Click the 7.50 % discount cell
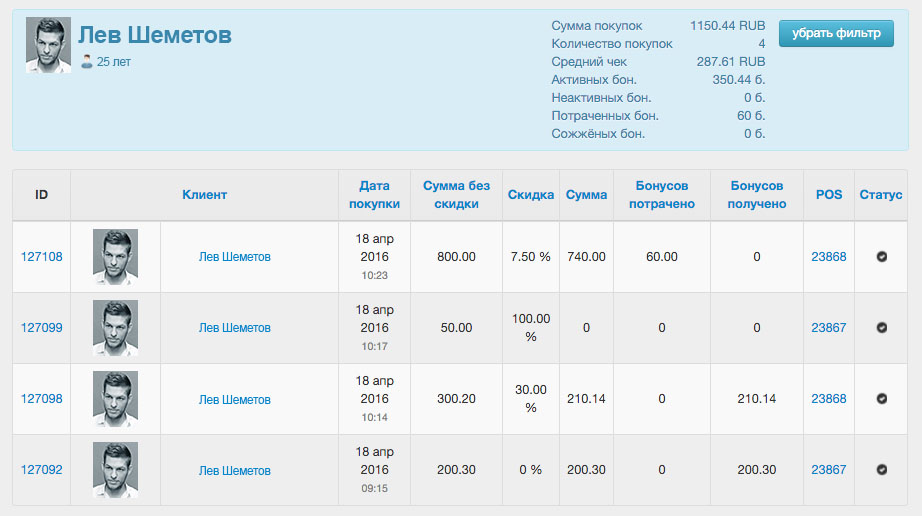Screen dimensions: 922x516 [x=531, y=257]
